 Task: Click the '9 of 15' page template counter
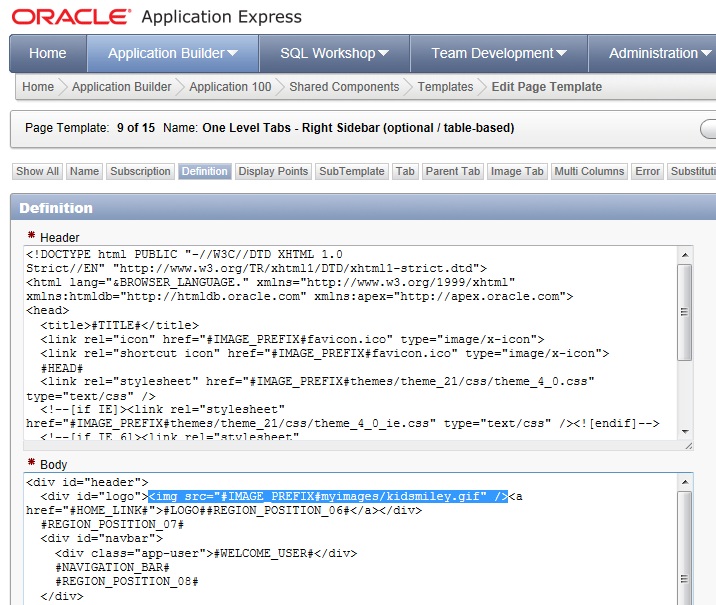click(136, 128)
